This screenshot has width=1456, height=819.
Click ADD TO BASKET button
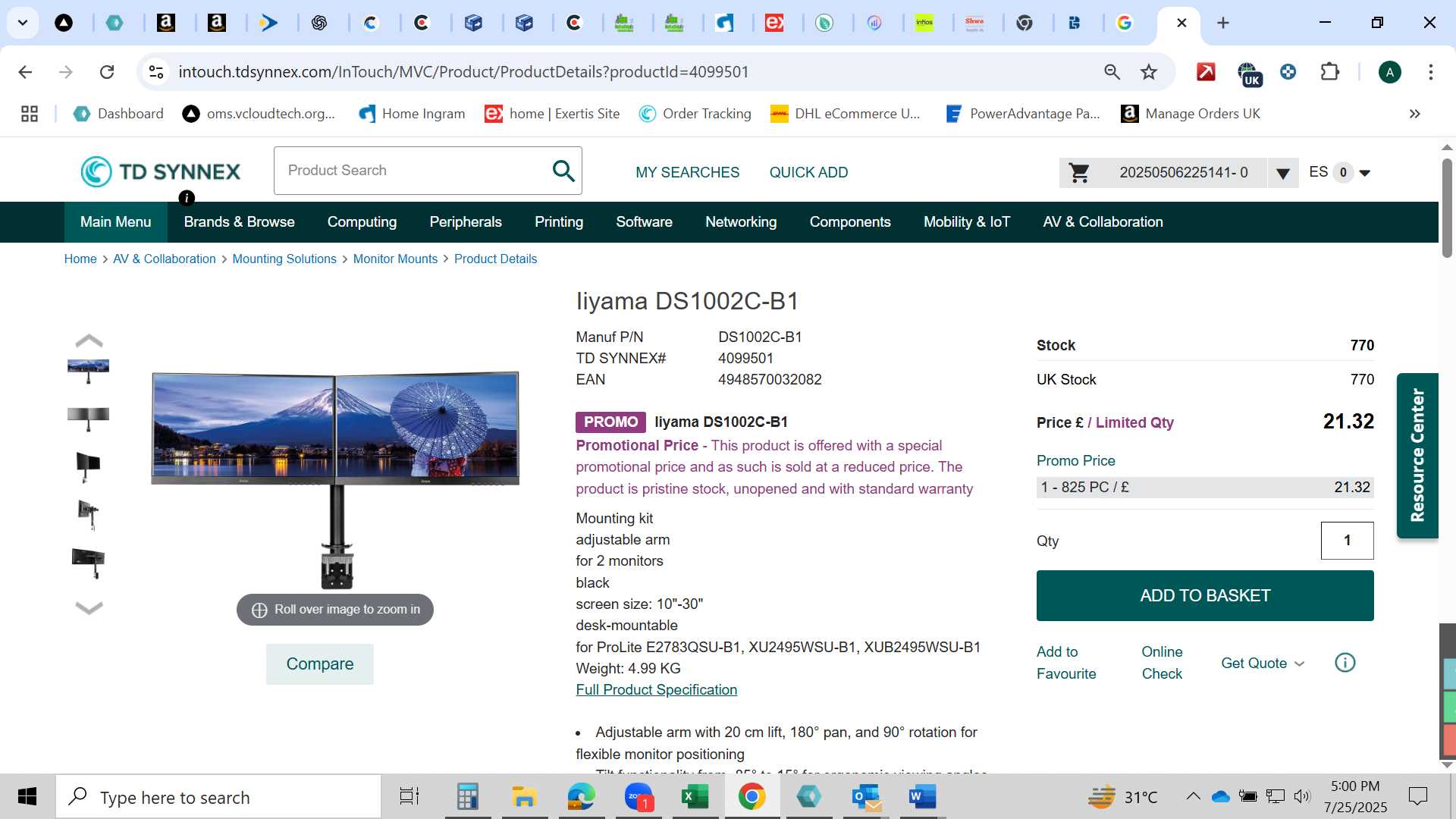tap(1205, 596)
